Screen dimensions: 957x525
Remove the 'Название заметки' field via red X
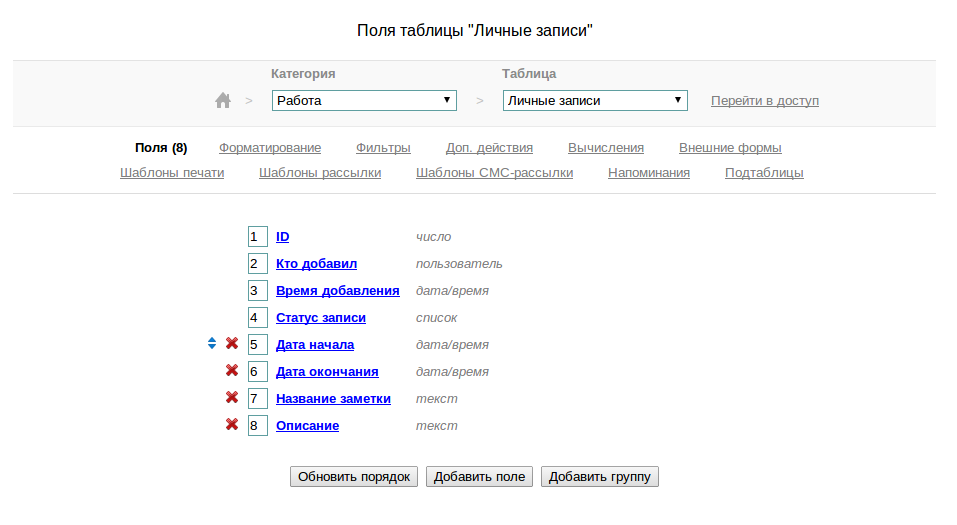(232, 398)
